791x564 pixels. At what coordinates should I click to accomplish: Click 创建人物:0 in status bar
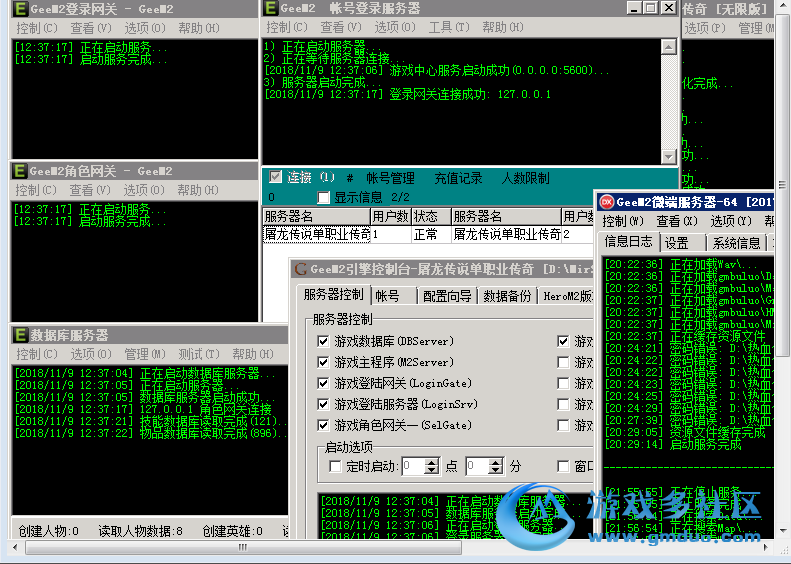49,531
